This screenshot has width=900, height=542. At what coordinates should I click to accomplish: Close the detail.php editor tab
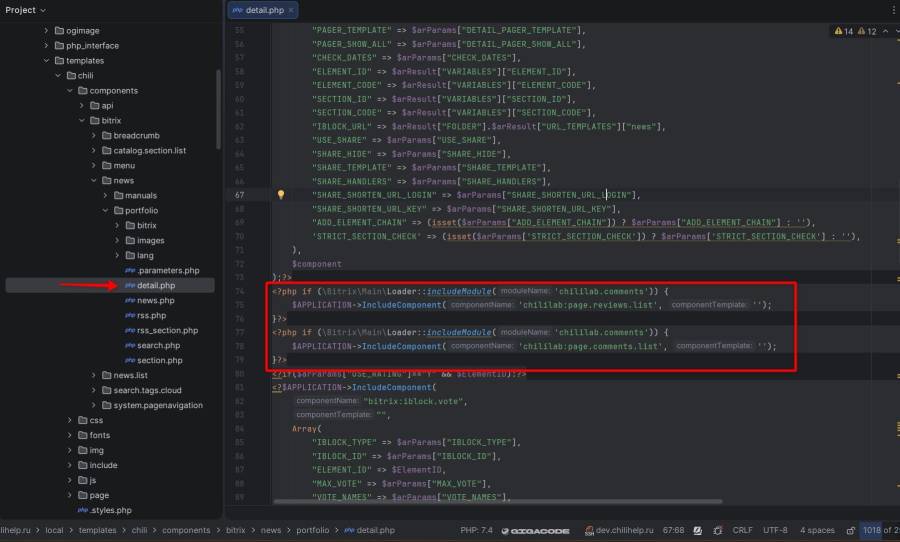point(290,10)
